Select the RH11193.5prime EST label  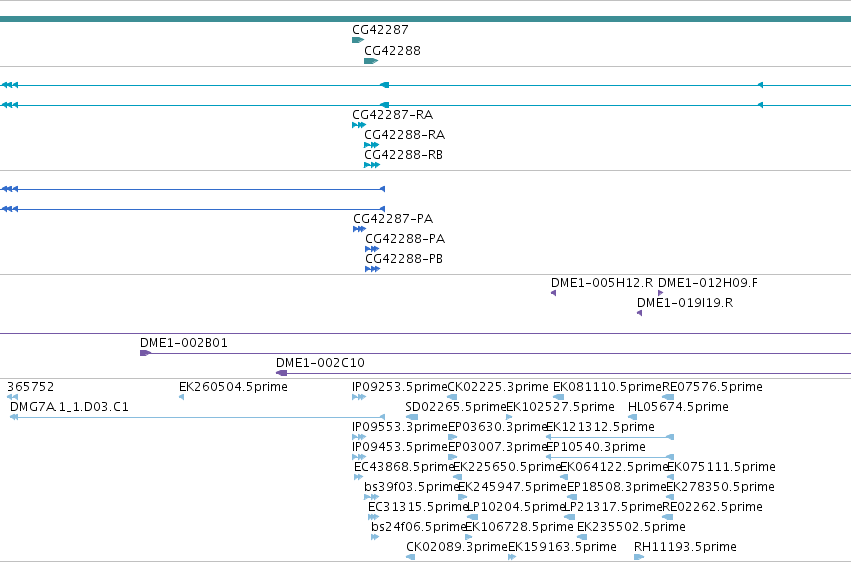(685, 547)
